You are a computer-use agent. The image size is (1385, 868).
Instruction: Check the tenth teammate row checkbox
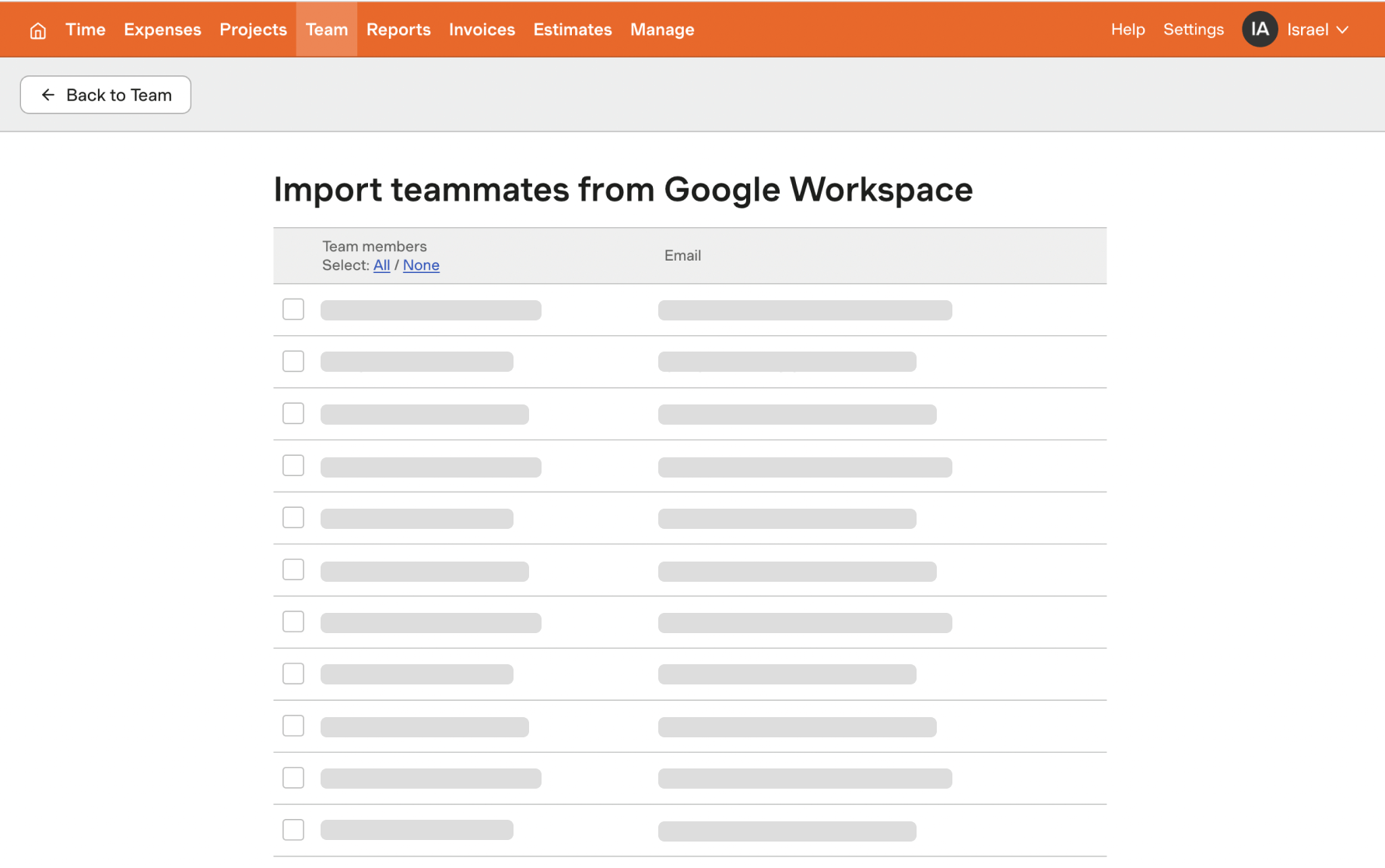[293, 779]
